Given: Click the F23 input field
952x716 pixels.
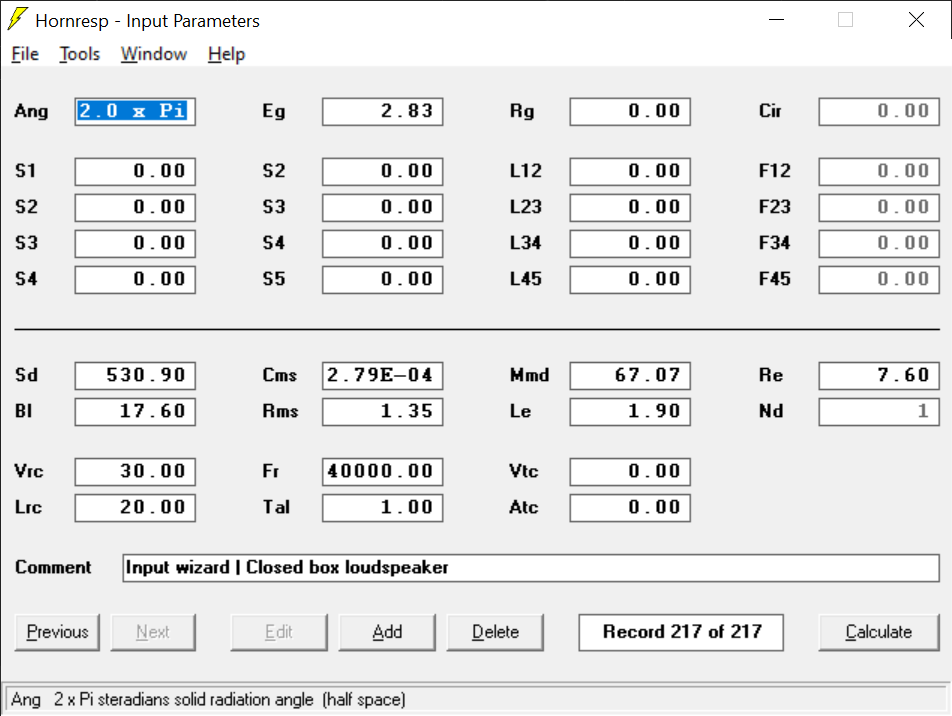Looking at the screenshot, I should (x=879, y=208).
